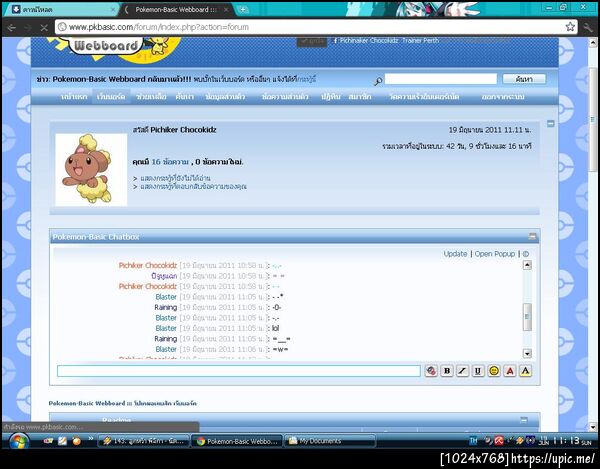Image resolution: width=600 pixels, height=469 pixels.
Task: Click the chatbox scrollbar up arrow
Action: [x=527, y=265]
